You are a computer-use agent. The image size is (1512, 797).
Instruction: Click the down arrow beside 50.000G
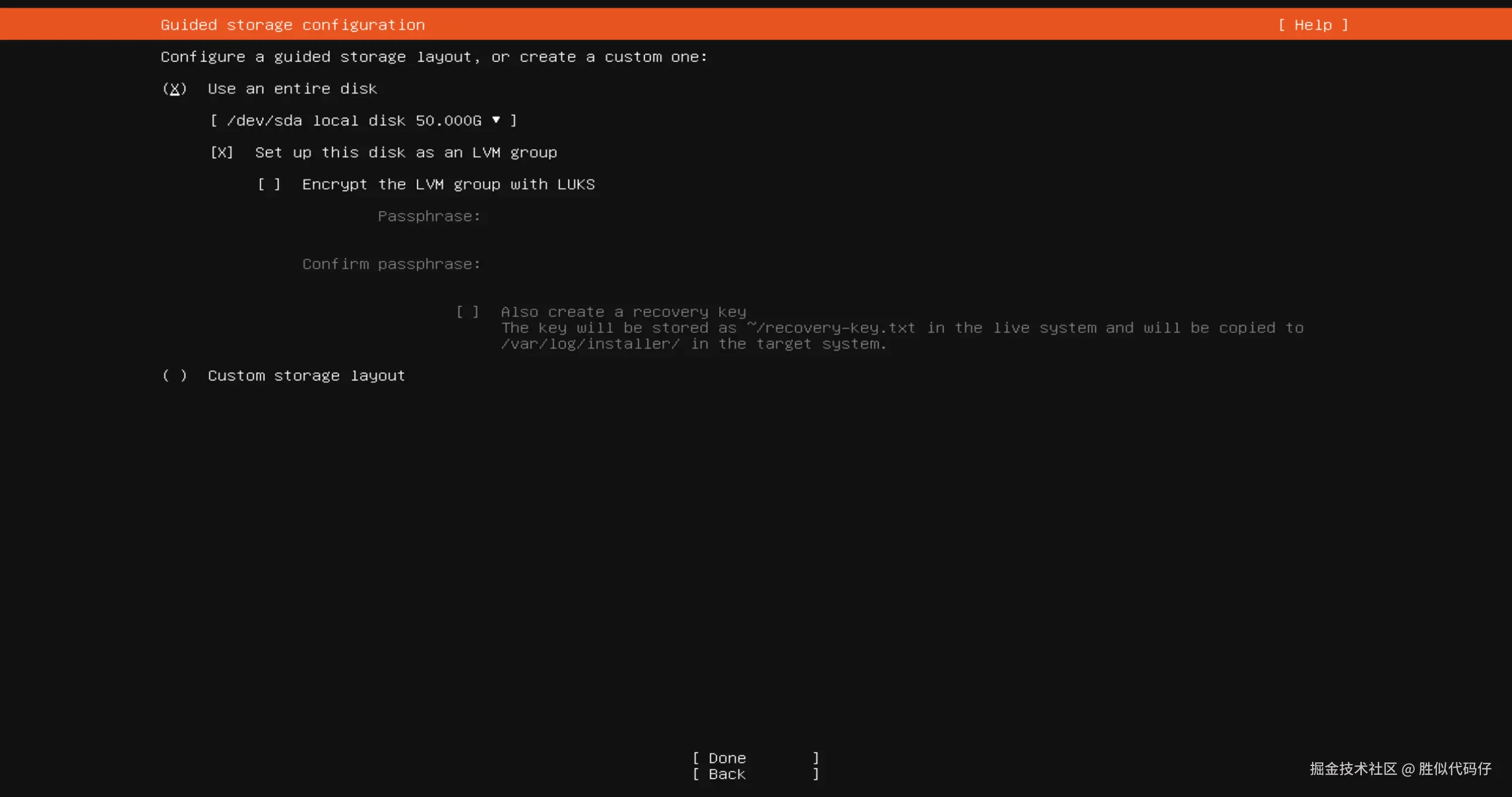coord(496,120)
